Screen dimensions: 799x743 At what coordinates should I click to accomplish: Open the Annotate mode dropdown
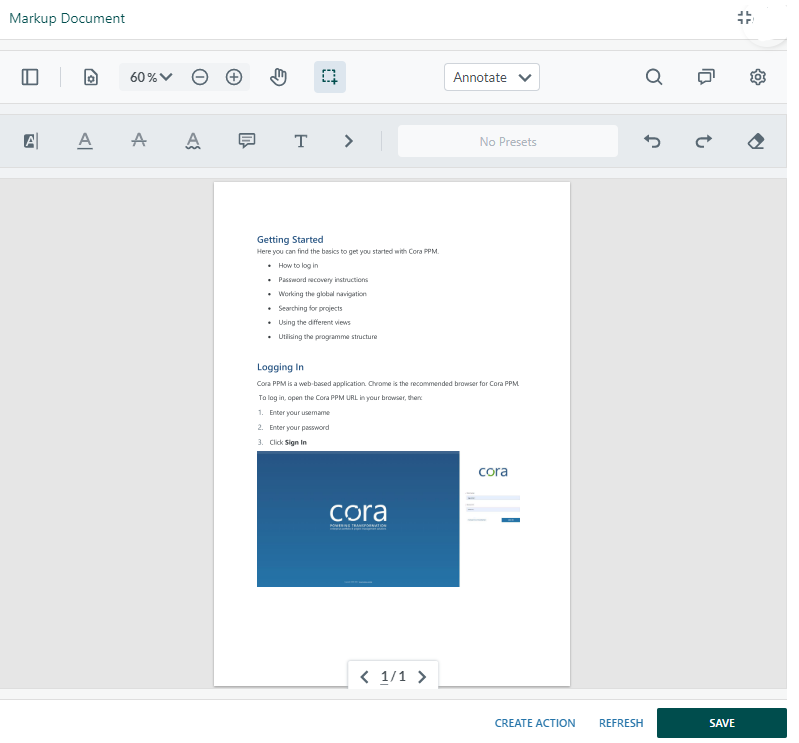(x=492, y=77)
